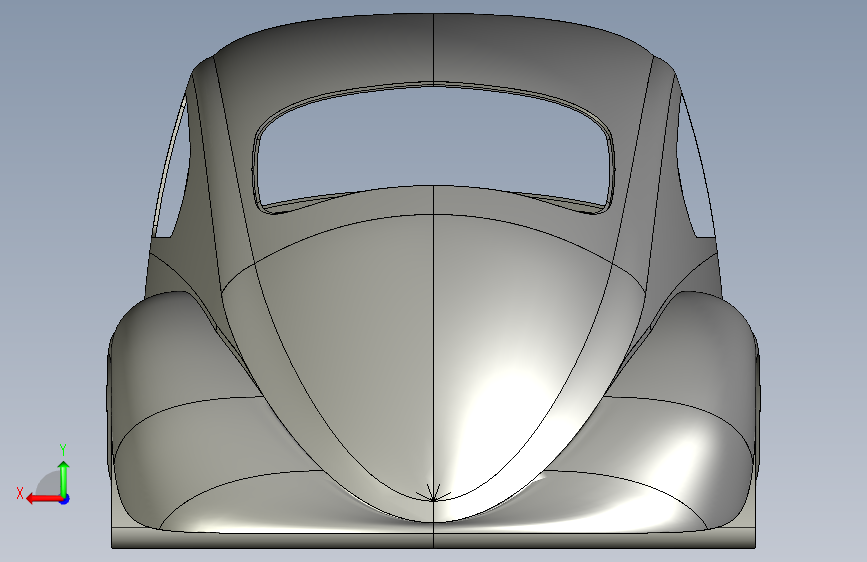Click the green Y axis arrow
This screenshot has width=867, height=562.
tap(64, 478)
